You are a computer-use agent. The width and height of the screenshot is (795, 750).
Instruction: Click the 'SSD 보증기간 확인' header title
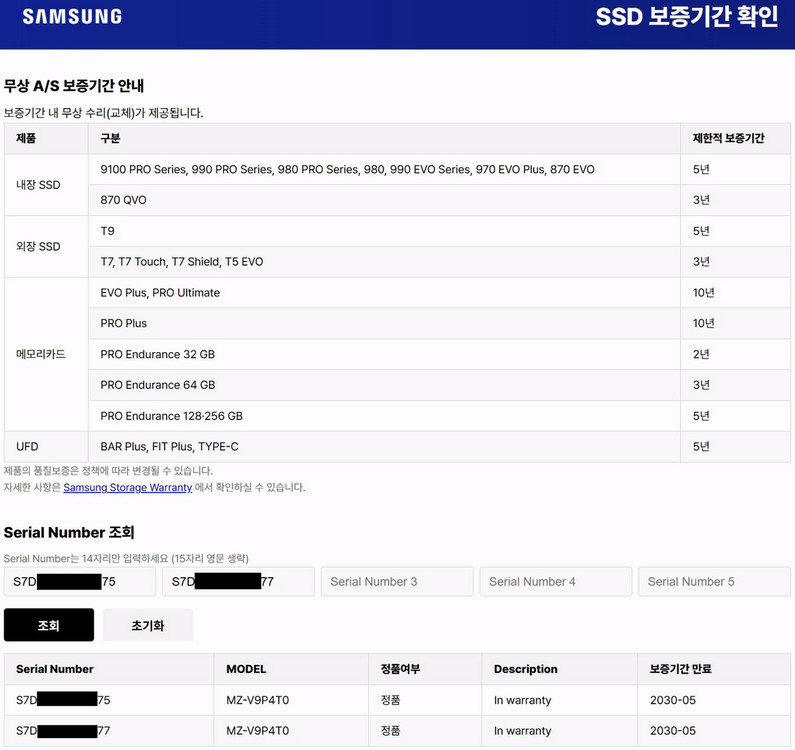click(x=686, y=16)
